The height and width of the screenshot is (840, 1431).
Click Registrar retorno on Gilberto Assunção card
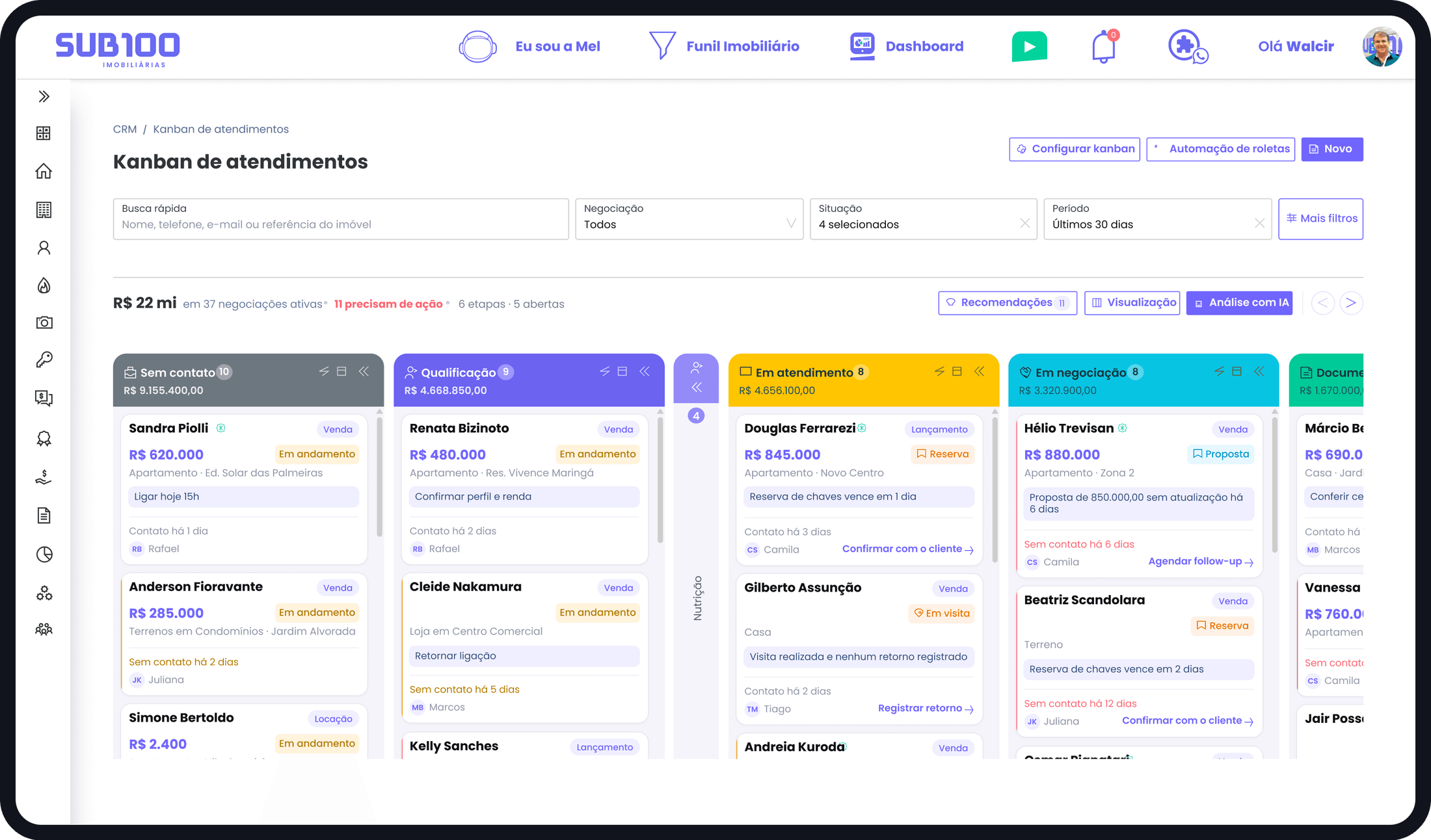(926, 708)
